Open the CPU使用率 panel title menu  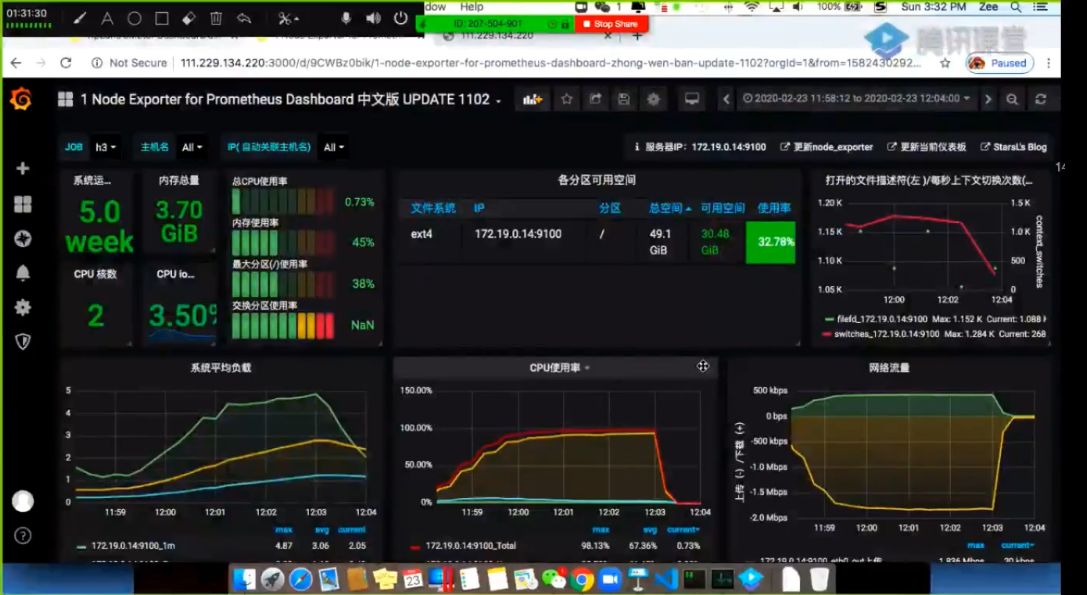point(559,368)
